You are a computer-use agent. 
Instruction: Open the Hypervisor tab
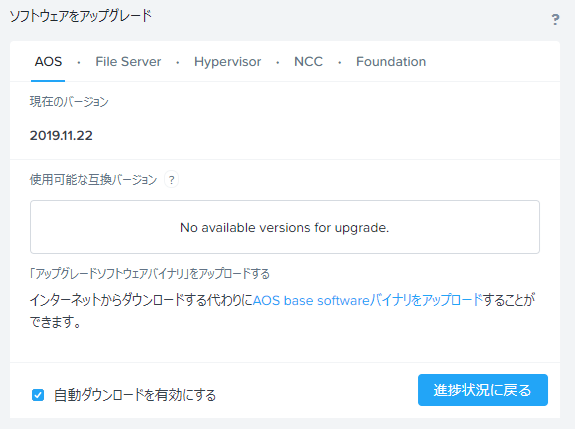tap(227, 62)
